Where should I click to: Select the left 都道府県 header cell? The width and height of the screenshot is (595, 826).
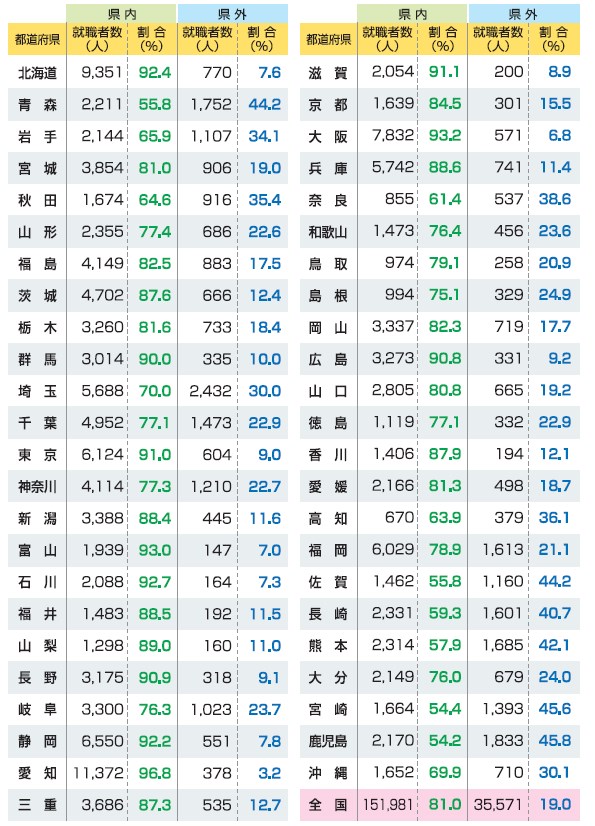click(x=37, y=39)
